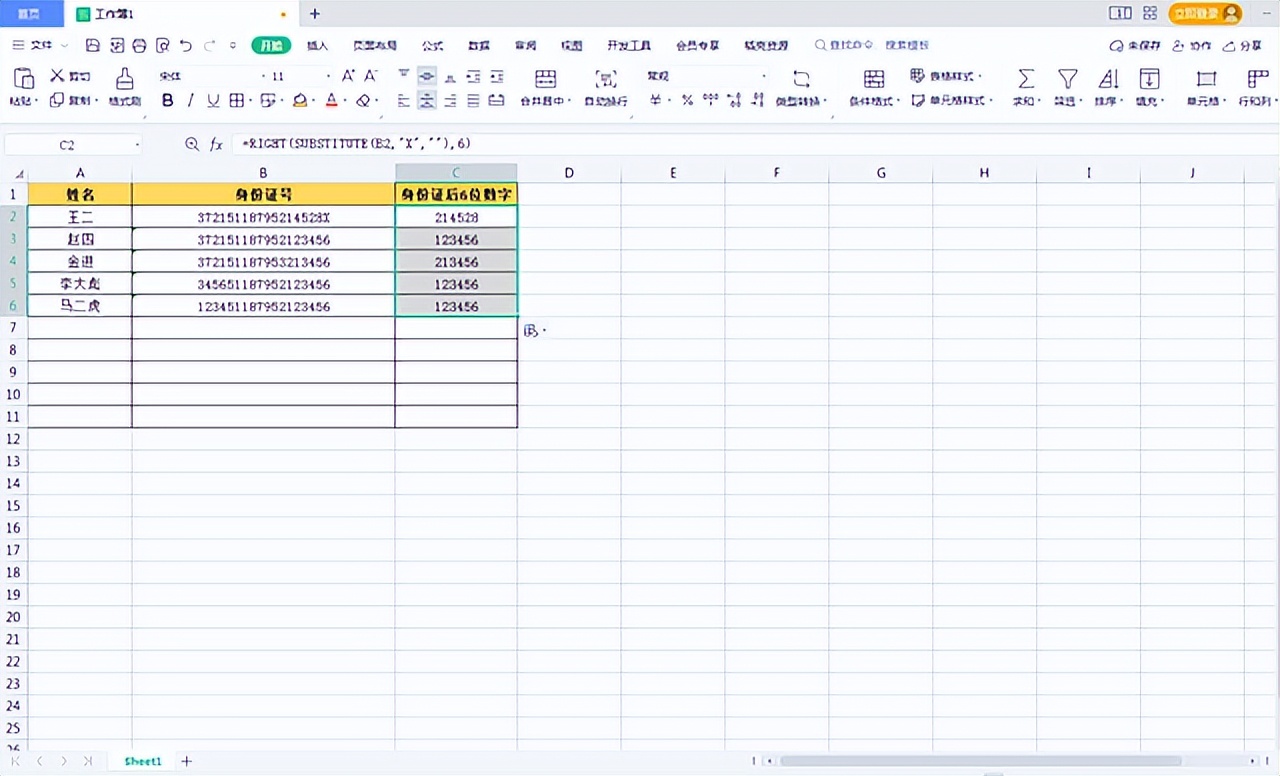Click the AutoSum sigma icon
Viewport: 1280px width, 776px height.
[x=1025, y=79]
